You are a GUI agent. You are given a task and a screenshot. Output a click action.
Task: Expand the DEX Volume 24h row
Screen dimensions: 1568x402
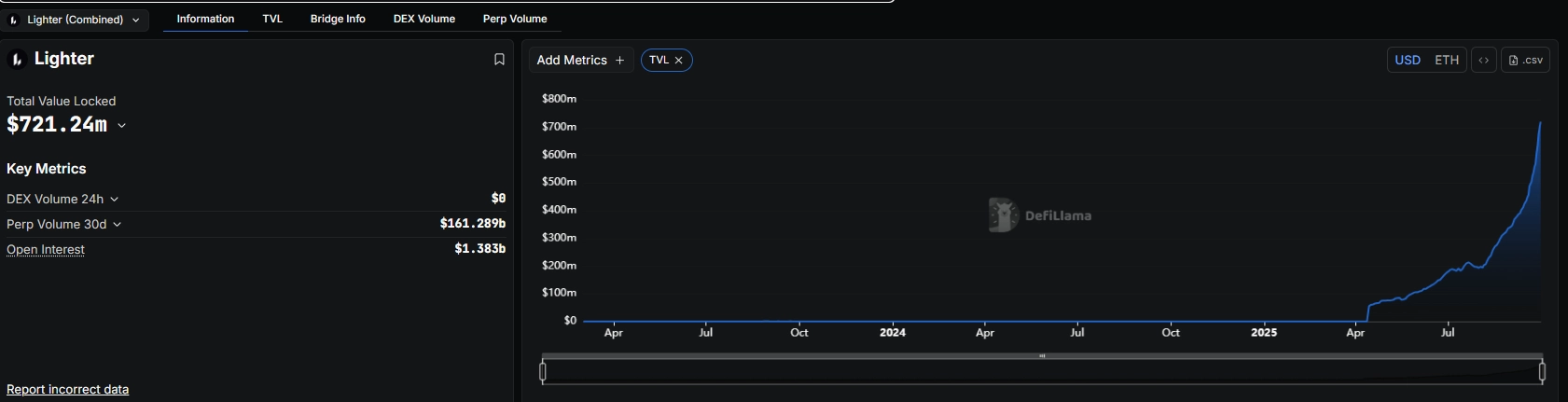(115, 199)
